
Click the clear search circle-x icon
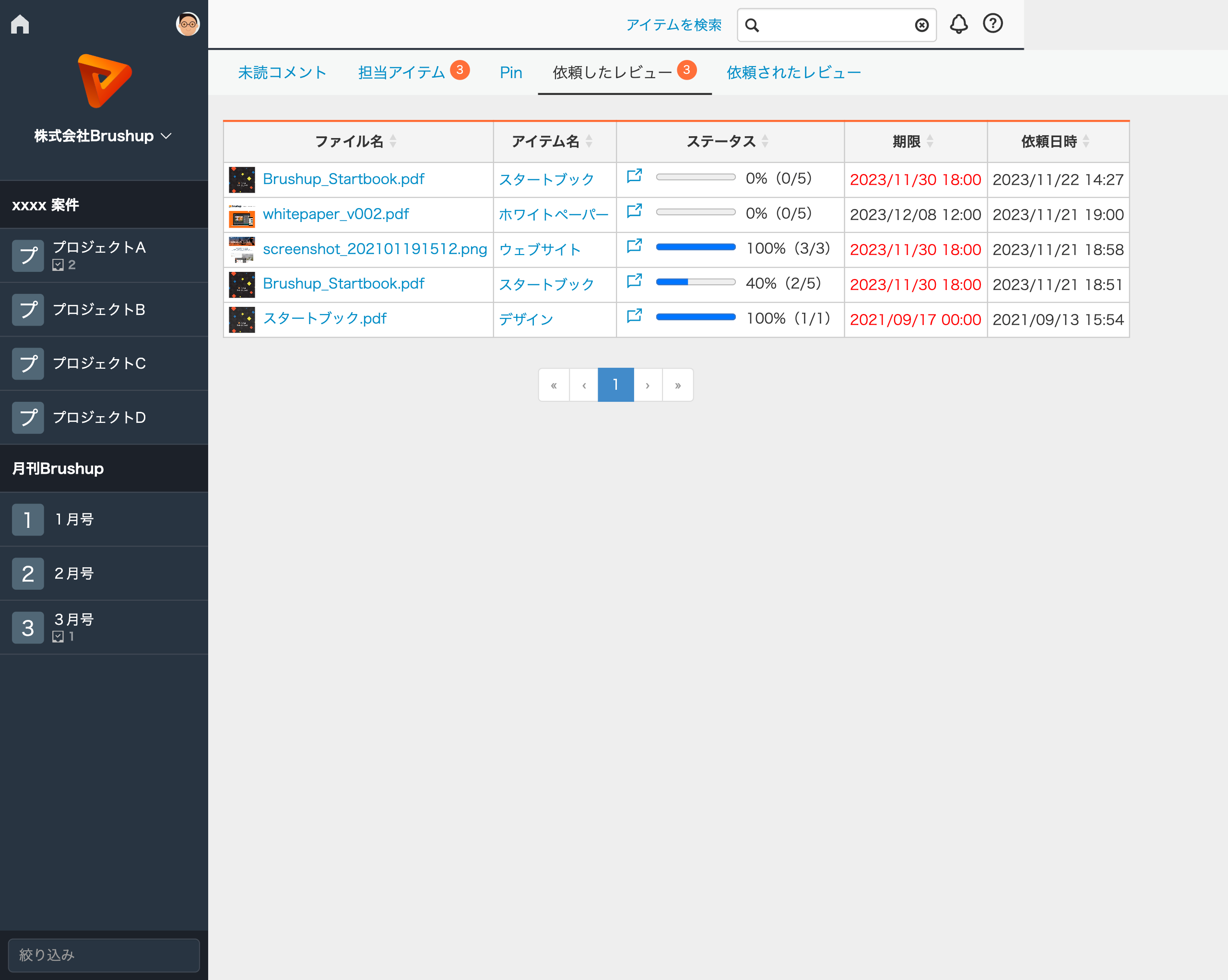point(921,25)
